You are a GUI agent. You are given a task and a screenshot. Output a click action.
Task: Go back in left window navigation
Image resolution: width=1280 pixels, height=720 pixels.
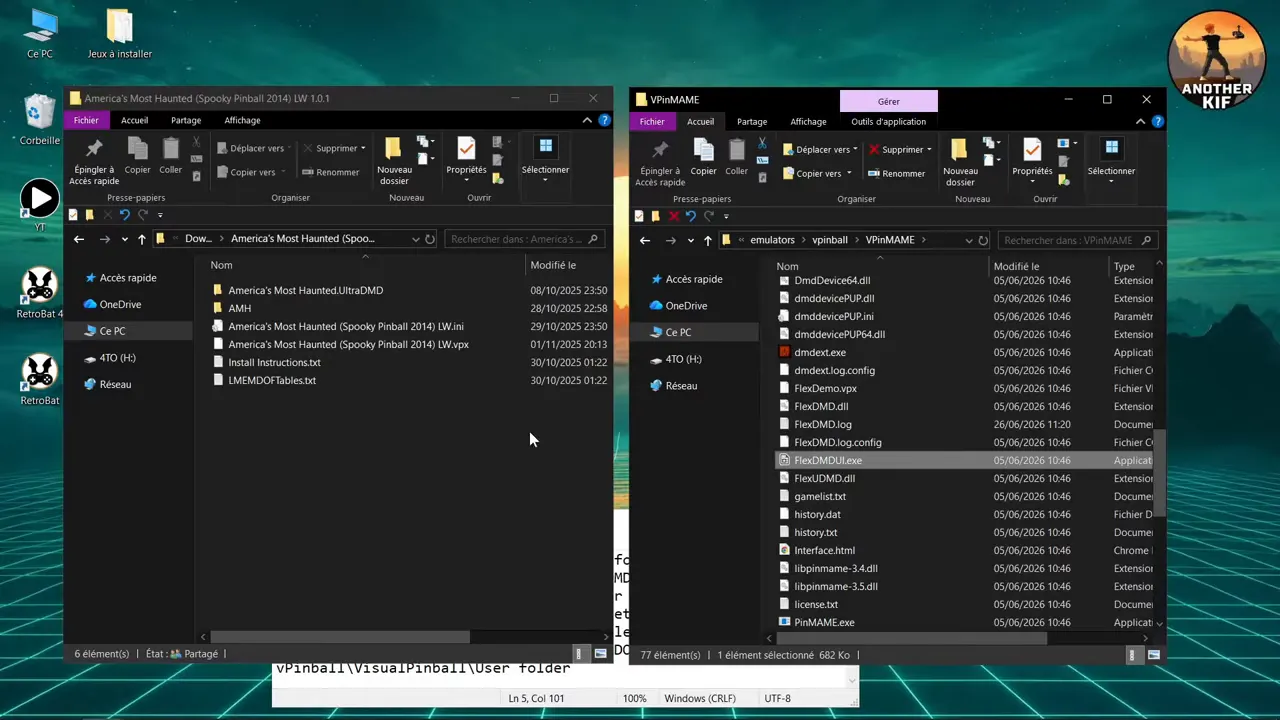tap(79, 239)
